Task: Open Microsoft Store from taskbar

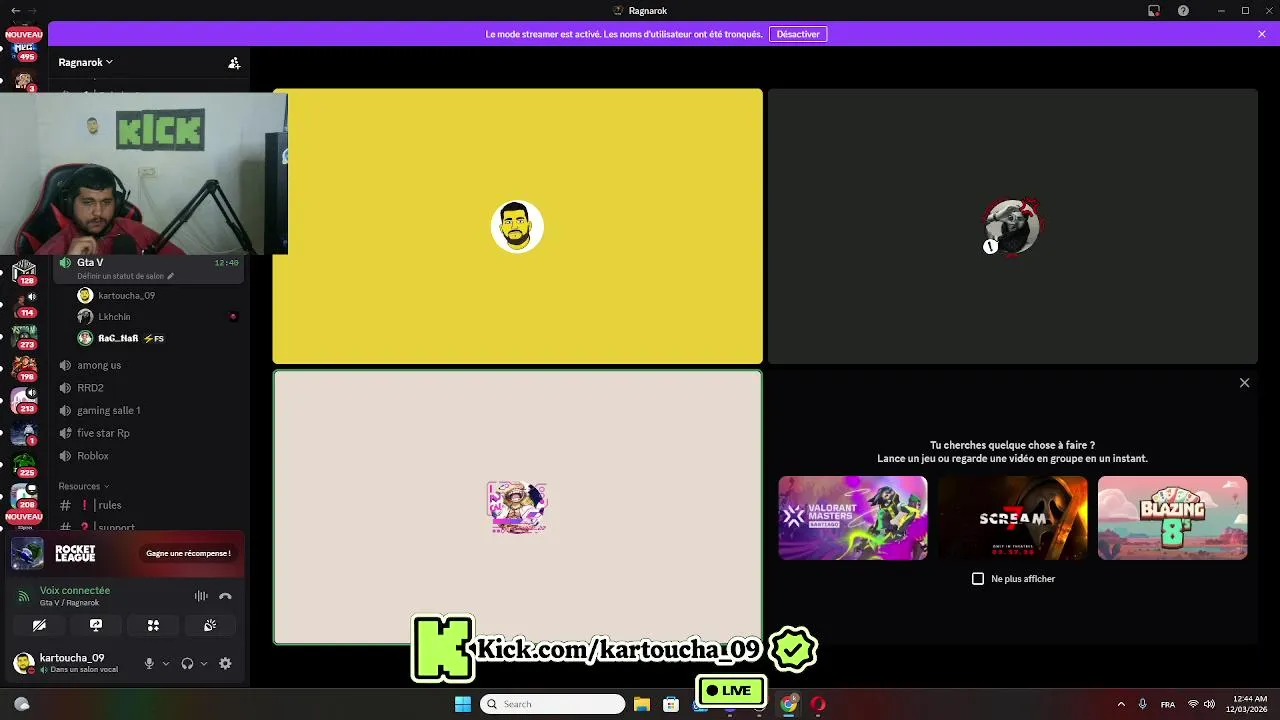Action: pos(671,704)
